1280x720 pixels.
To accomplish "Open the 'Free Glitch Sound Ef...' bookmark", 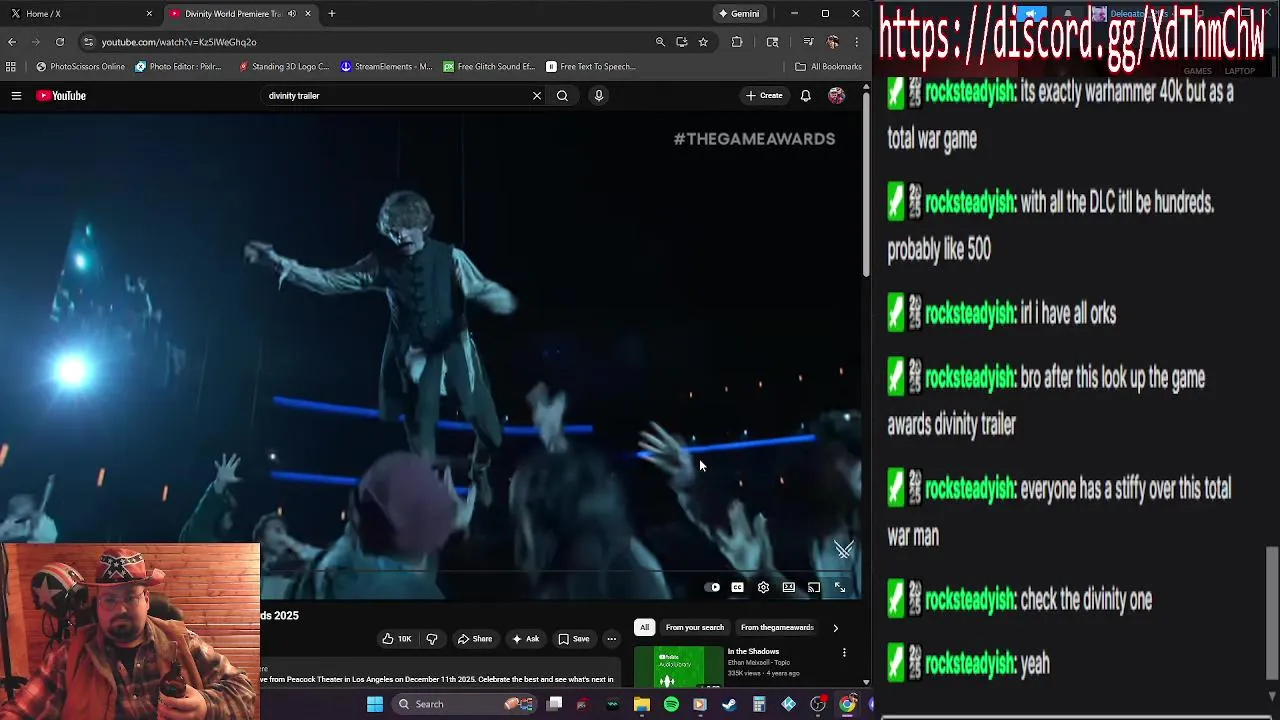I will tap(490, 67).
